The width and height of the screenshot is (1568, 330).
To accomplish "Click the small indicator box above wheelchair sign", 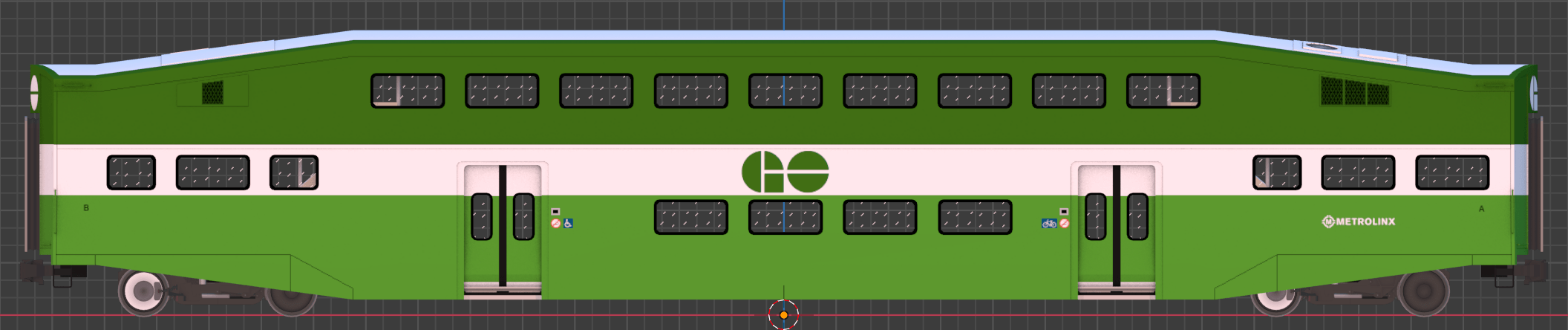I will point(555,212).
